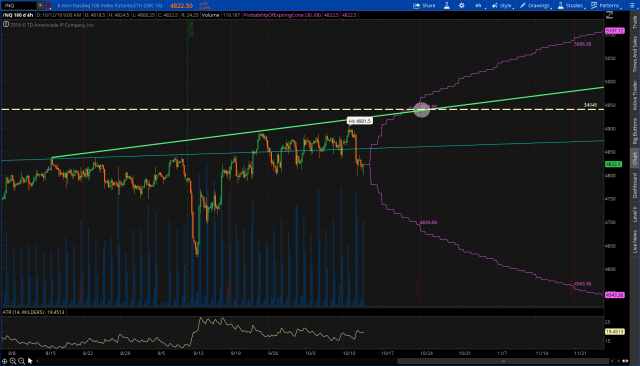
Task: Click the Share button
Action: tap(424, 5)
